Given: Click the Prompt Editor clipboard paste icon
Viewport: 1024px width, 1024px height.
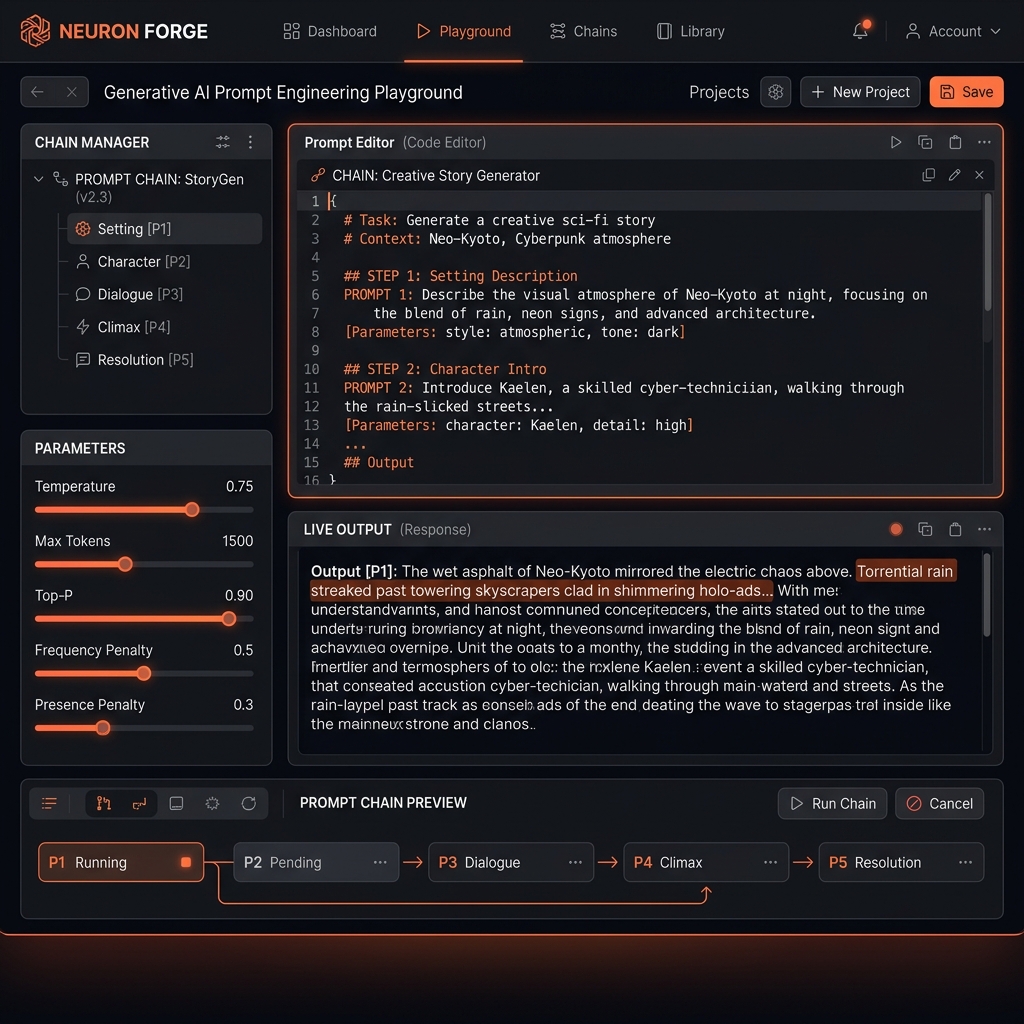Looking at the screenshot, I should pos(955,142).
